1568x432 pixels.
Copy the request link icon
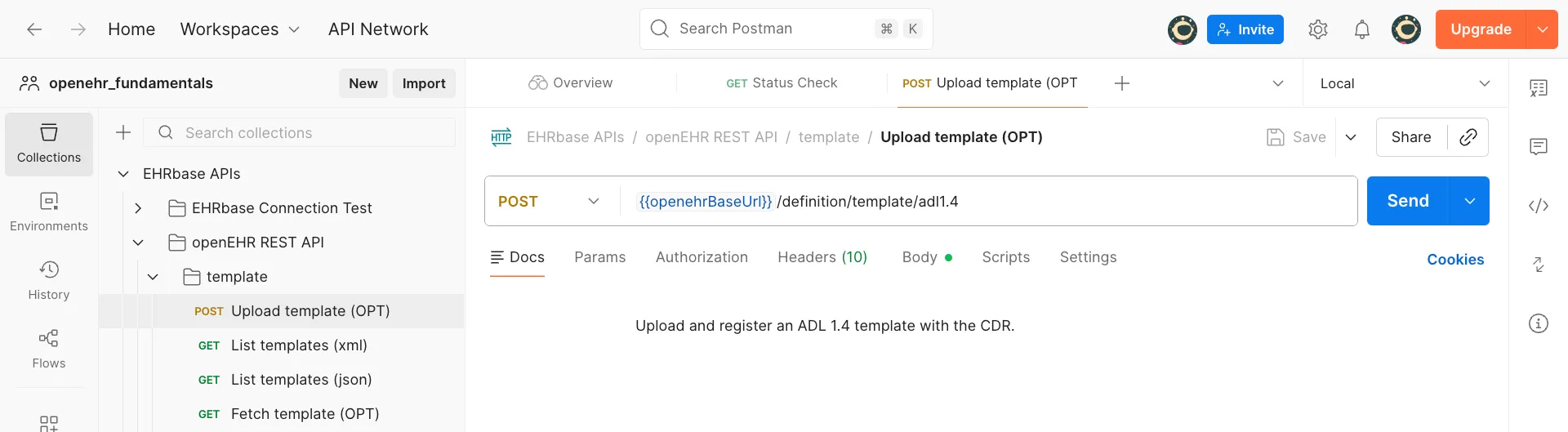[1468, 137]
